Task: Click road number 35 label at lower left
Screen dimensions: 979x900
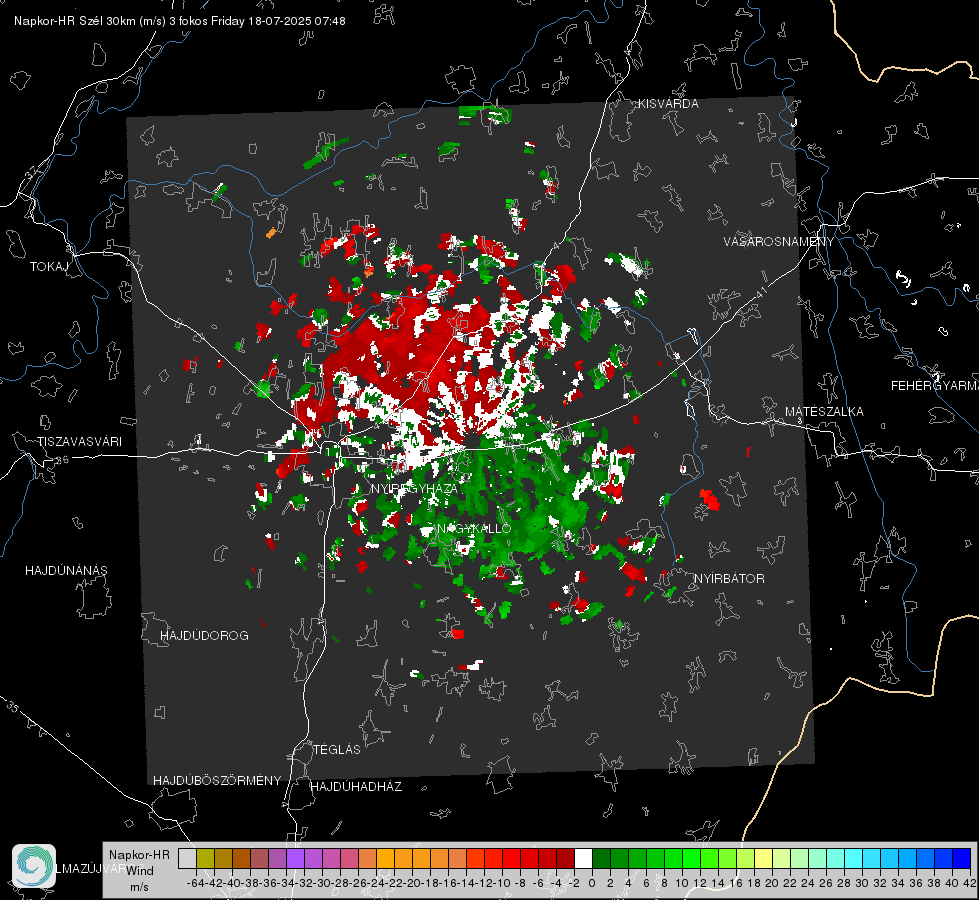Action: click(13, 708)
